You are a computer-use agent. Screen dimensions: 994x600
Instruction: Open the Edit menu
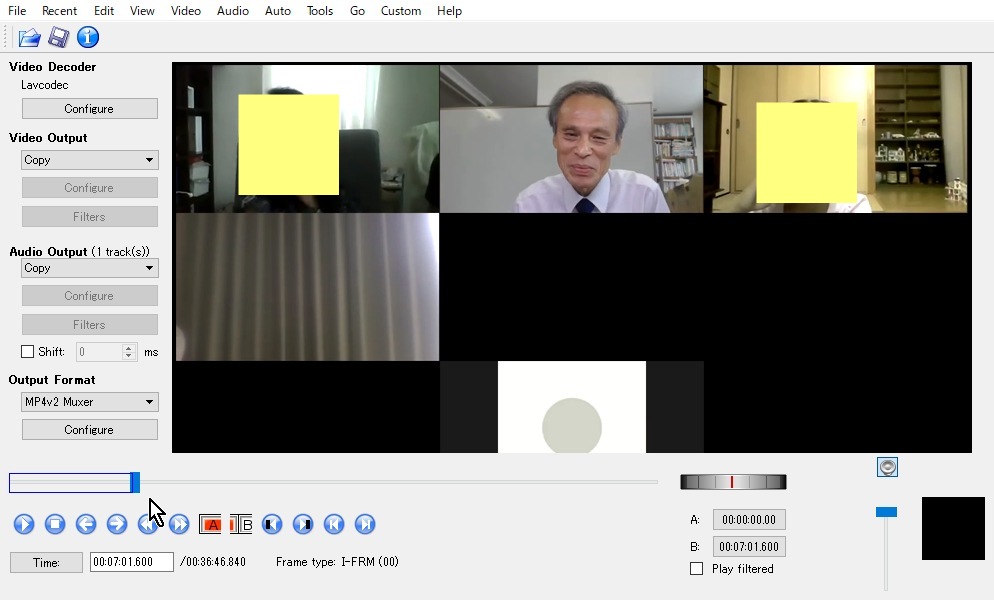coord(104,11)
